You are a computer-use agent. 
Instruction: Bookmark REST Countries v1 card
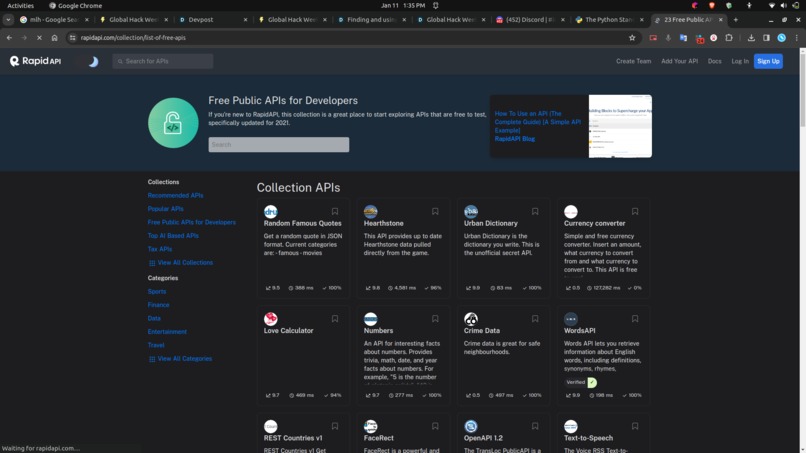pyautogui.click(x=335, y=426)
